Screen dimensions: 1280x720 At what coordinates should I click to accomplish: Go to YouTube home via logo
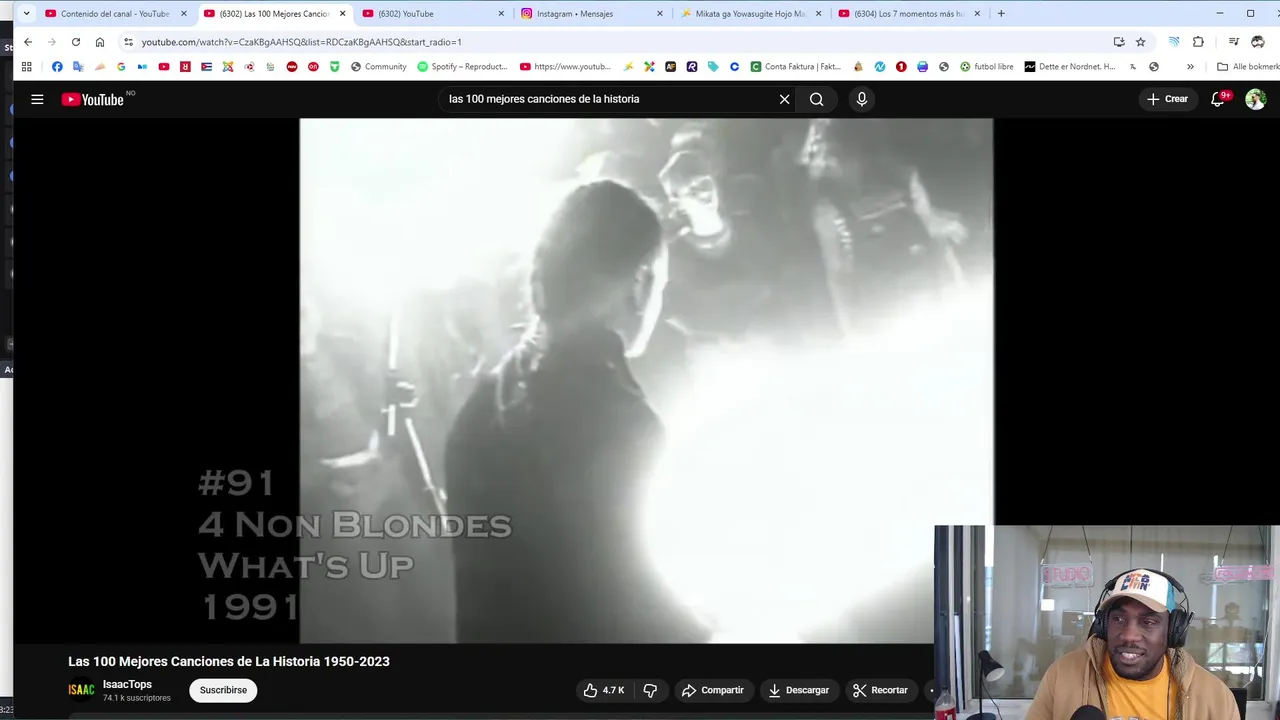92,99
